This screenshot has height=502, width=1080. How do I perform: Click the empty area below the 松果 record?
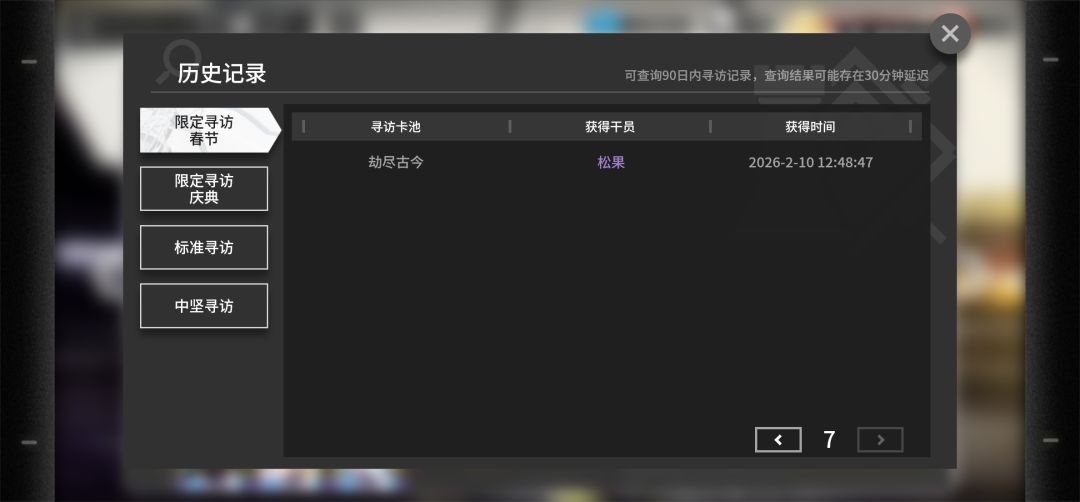pyautogui.click(x=607, y=296)
